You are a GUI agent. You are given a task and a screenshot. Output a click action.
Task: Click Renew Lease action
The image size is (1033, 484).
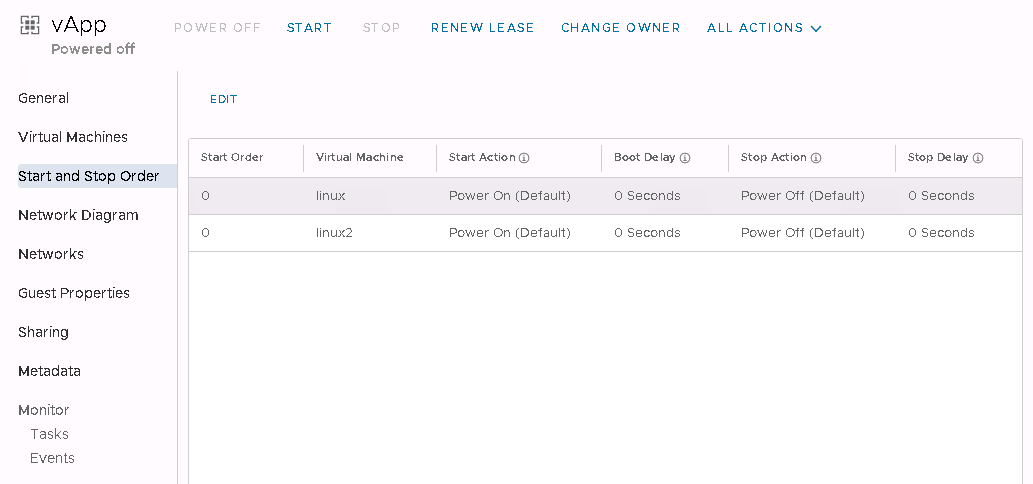click(x=482, y=28)
